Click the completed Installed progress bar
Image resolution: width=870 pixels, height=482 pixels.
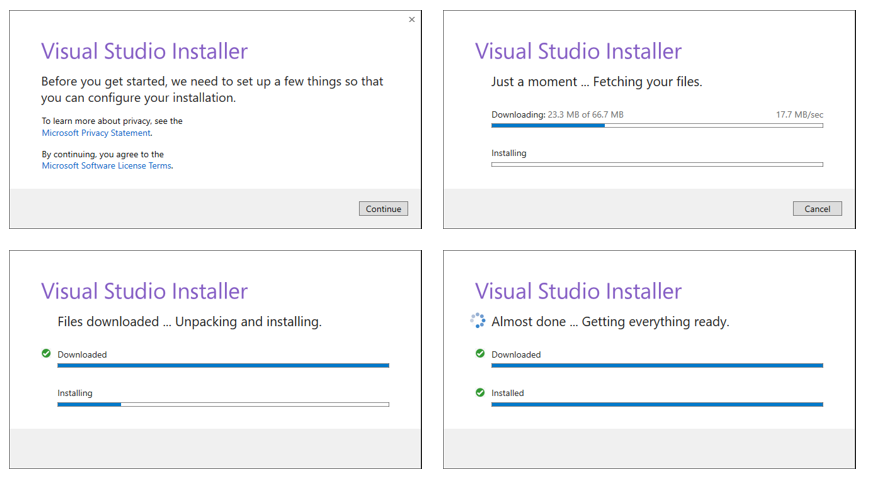click(656, 404)
